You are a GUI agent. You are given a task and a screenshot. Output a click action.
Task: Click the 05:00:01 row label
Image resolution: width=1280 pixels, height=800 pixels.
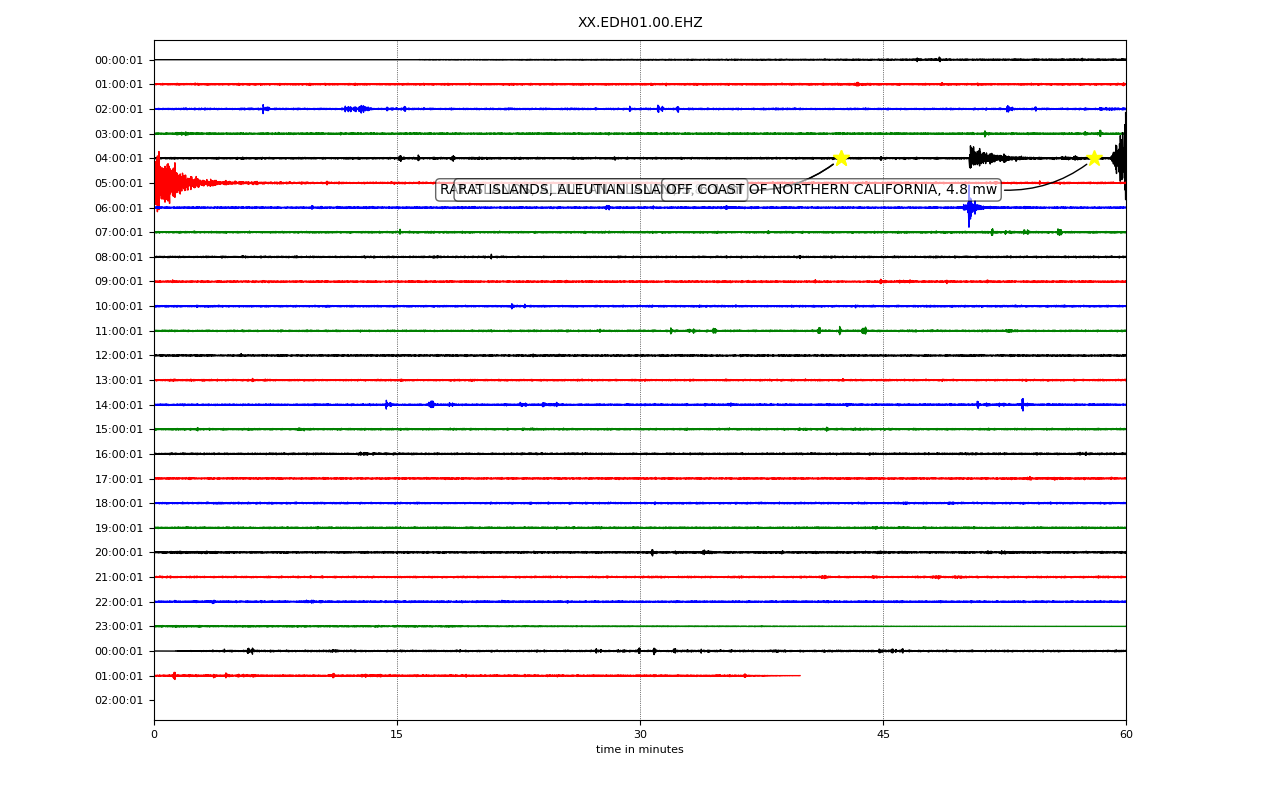tap(119, 183)
